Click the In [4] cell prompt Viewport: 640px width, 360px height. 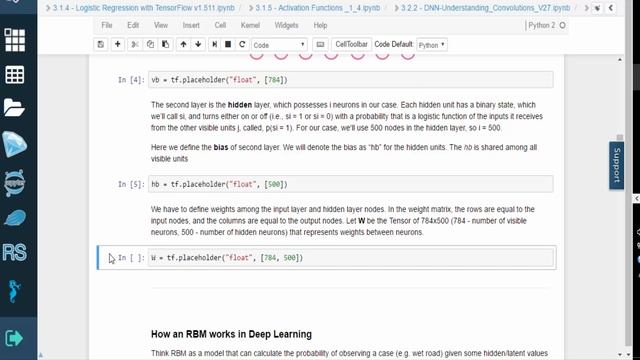point(131,80)
